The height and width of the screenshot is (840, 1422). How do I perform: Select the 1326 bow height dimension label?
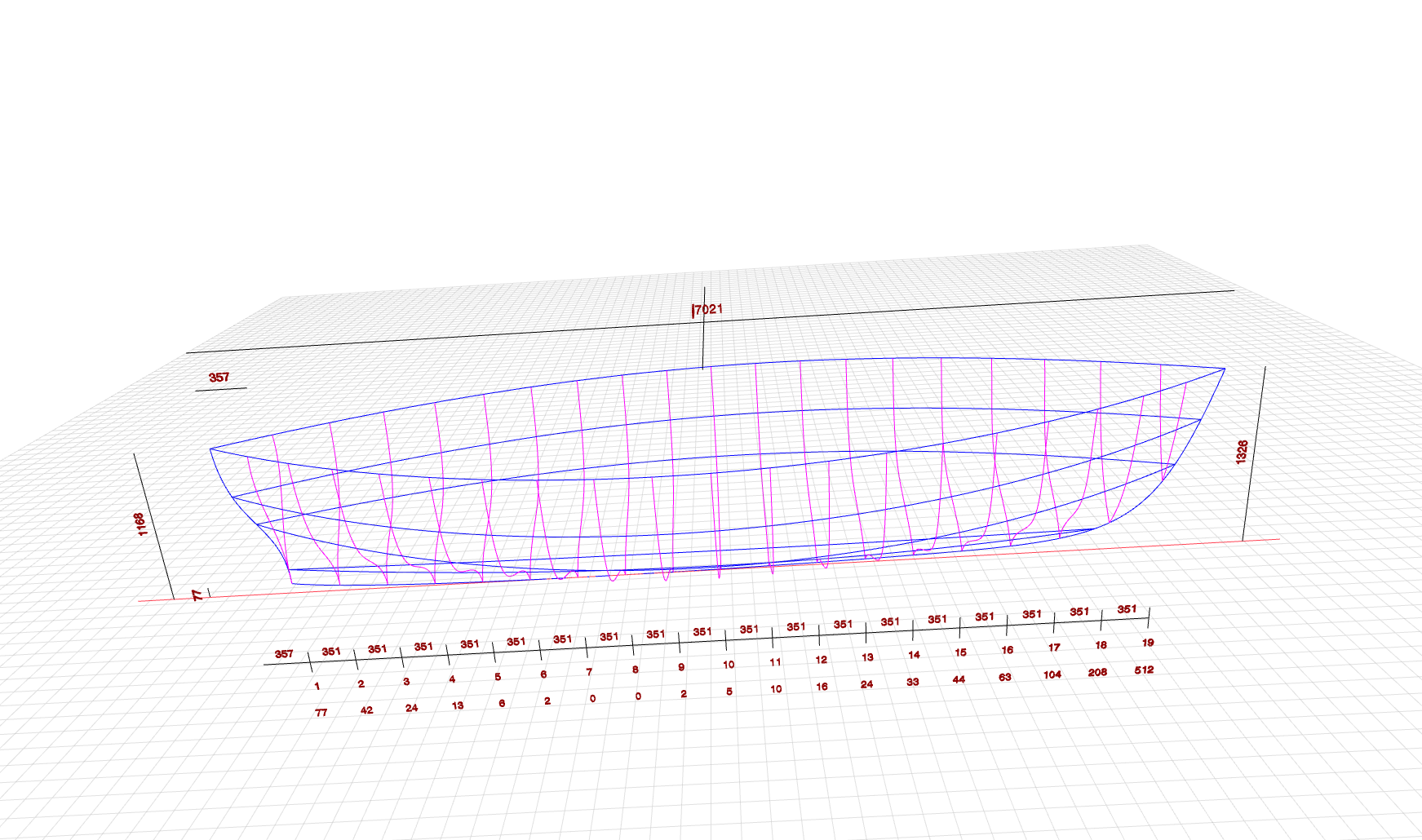click(1242, 452)
